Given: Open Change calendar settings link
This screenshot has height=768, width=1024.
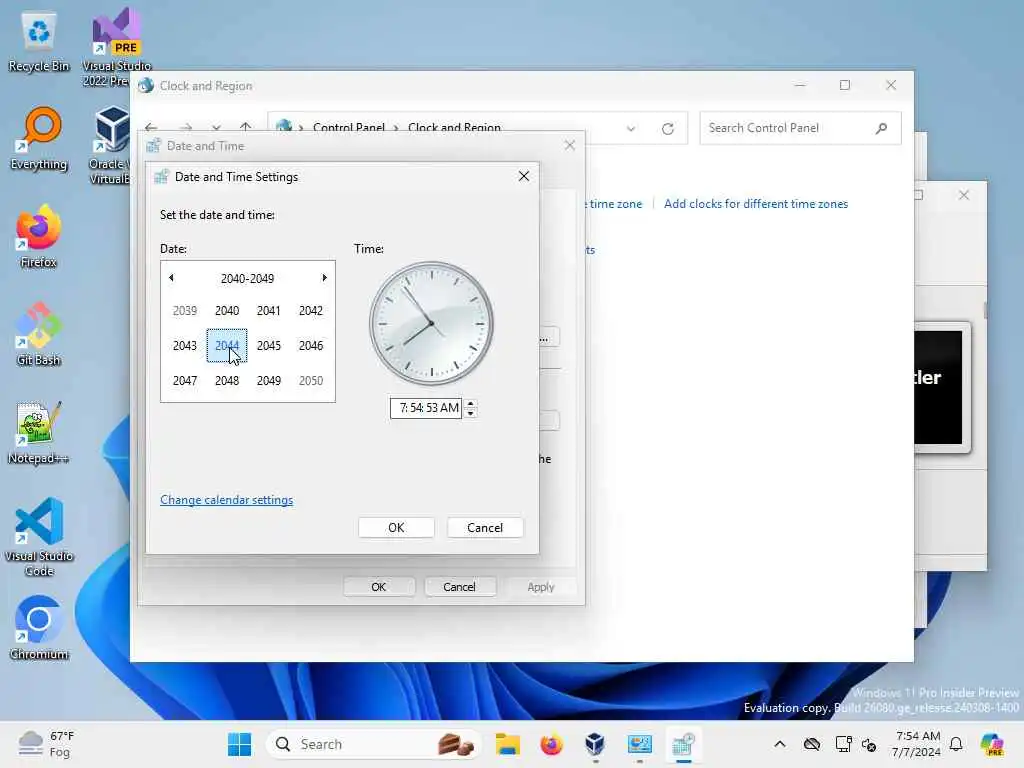Looking at the screenshot, I should point(227,500).
